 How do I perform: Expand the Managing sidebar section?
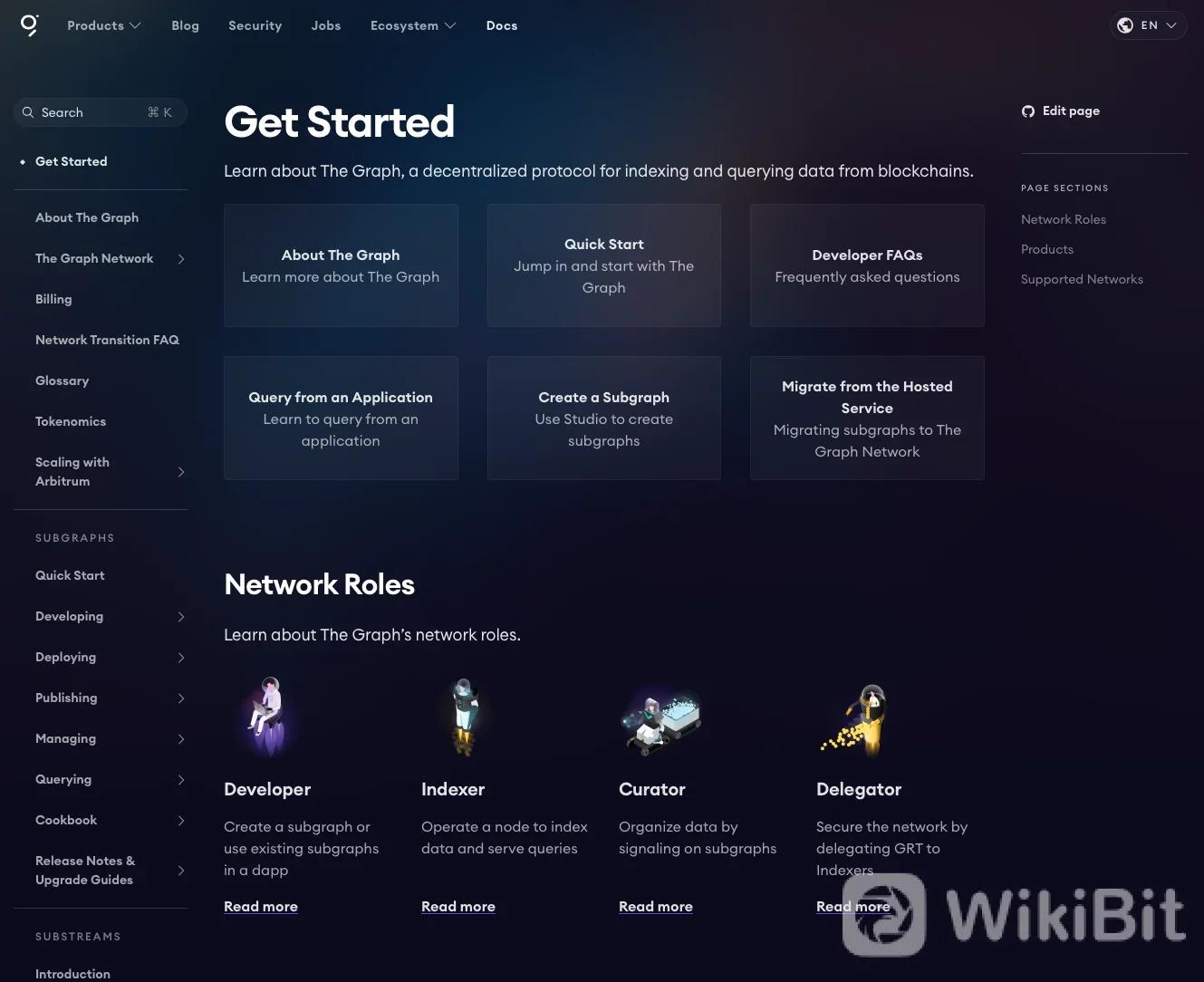point(181,739)
